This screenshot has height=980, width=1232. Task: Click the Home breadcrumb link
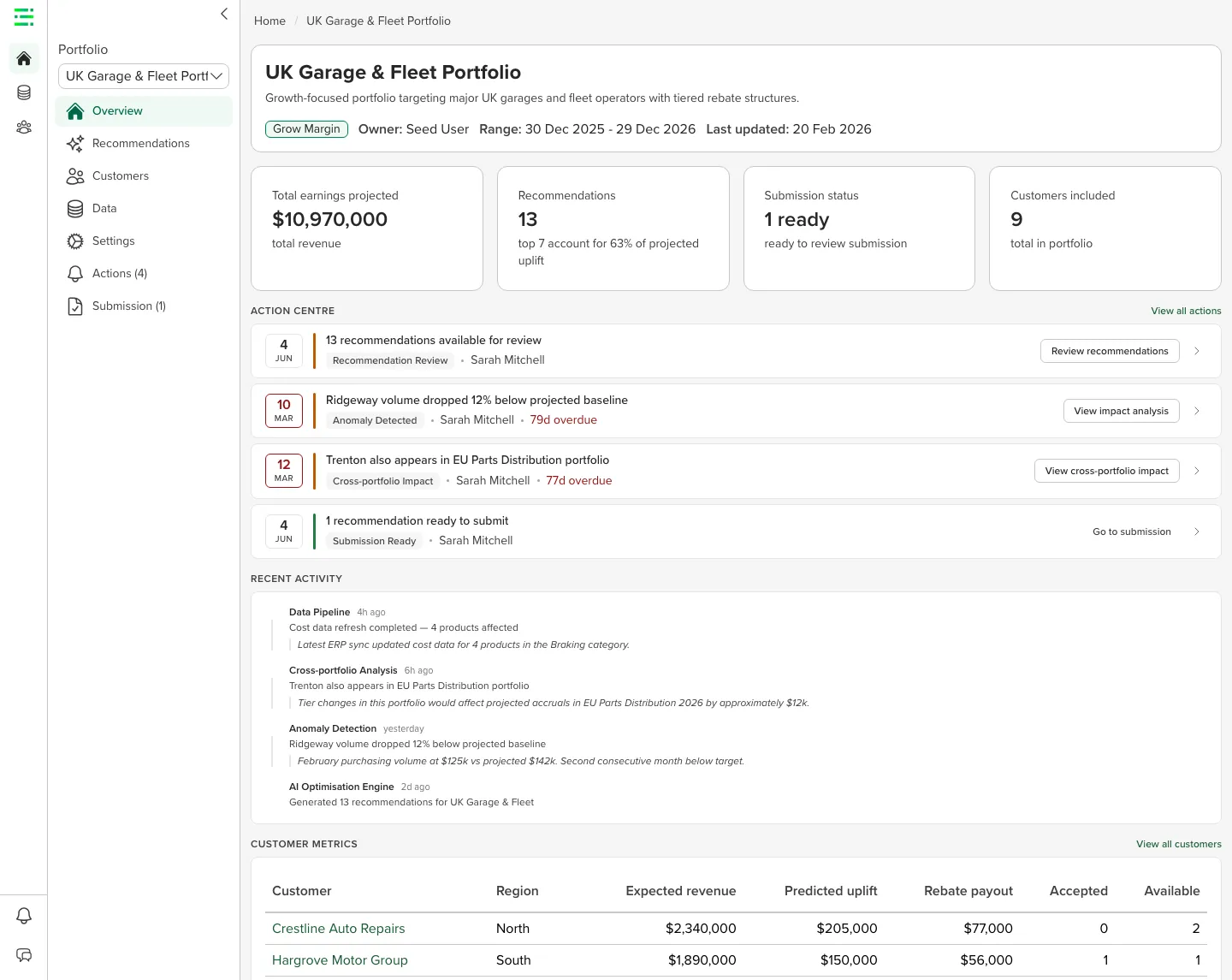269,21
